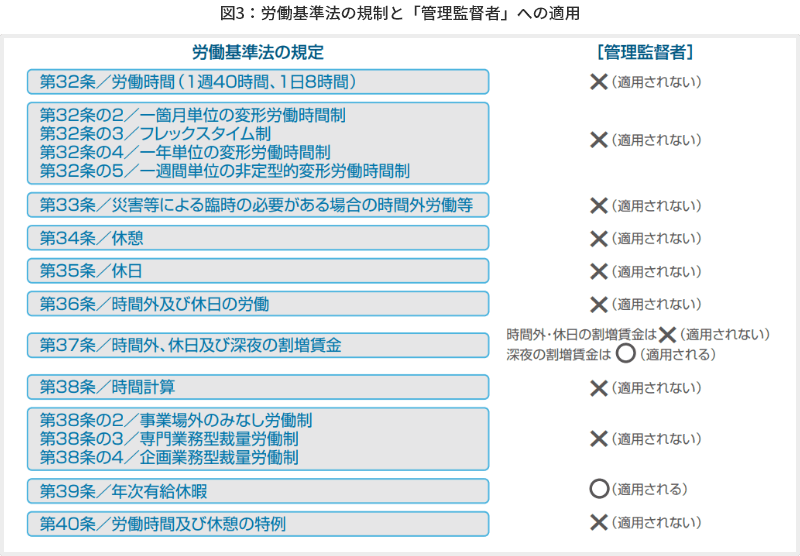Image resolution: width=800 pixels, height=556 pixels.
Task: Click (適用される) after 深夜の割増賃金は
Action: 678,354
